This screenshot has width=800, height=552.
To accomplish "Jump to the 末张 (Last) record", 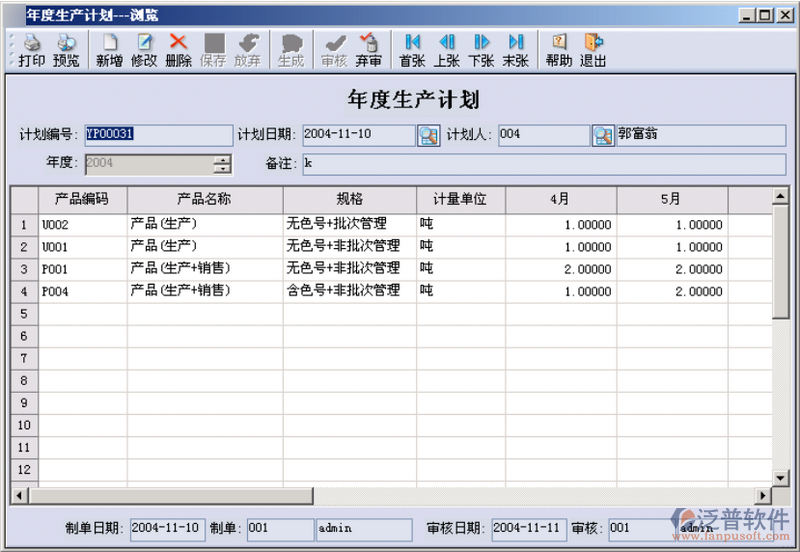I will (516, 50).
